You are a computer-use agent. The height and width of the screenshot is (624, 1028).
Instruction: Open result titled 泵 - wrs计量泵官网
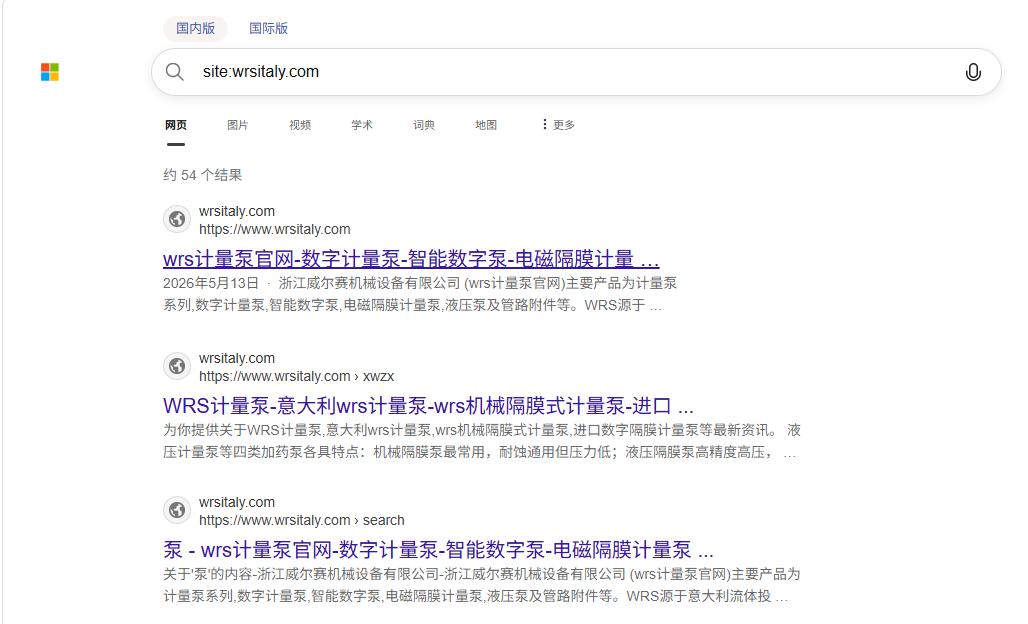438,549
